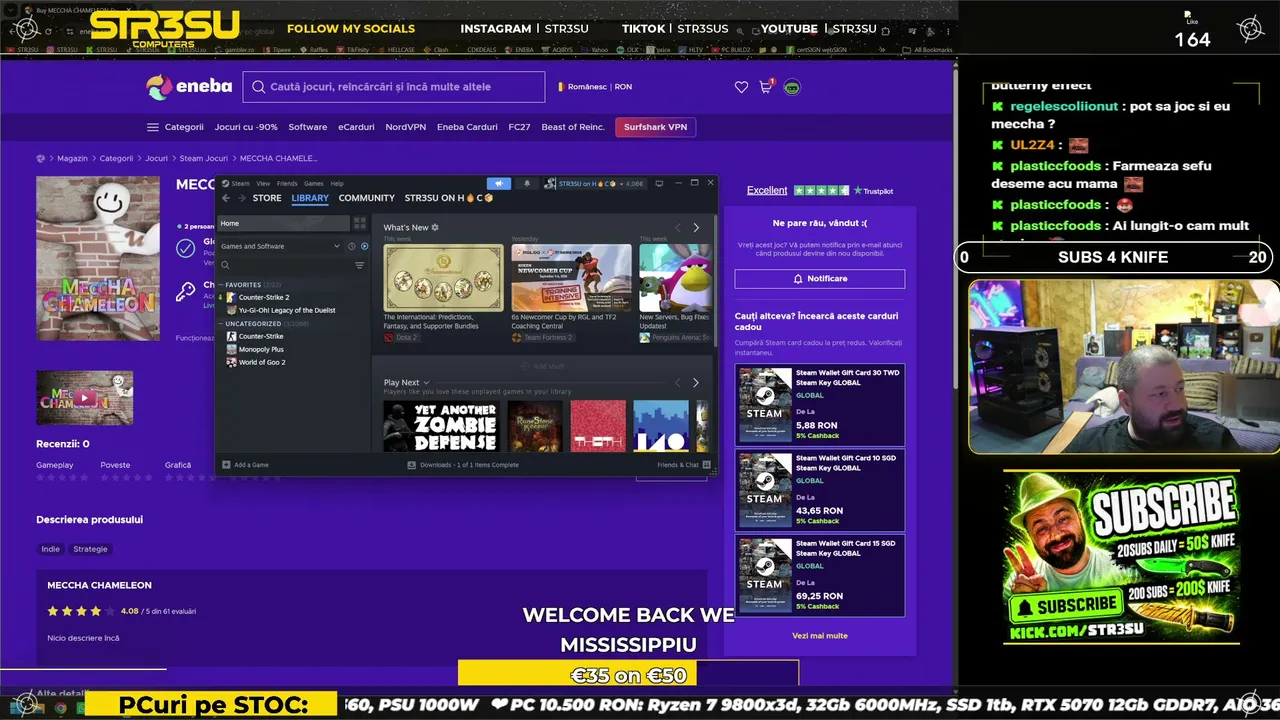1280x720 pixels.
Task: Play the Meccha Chameleon video thumbnail
Action: click(x=85, y=397)
